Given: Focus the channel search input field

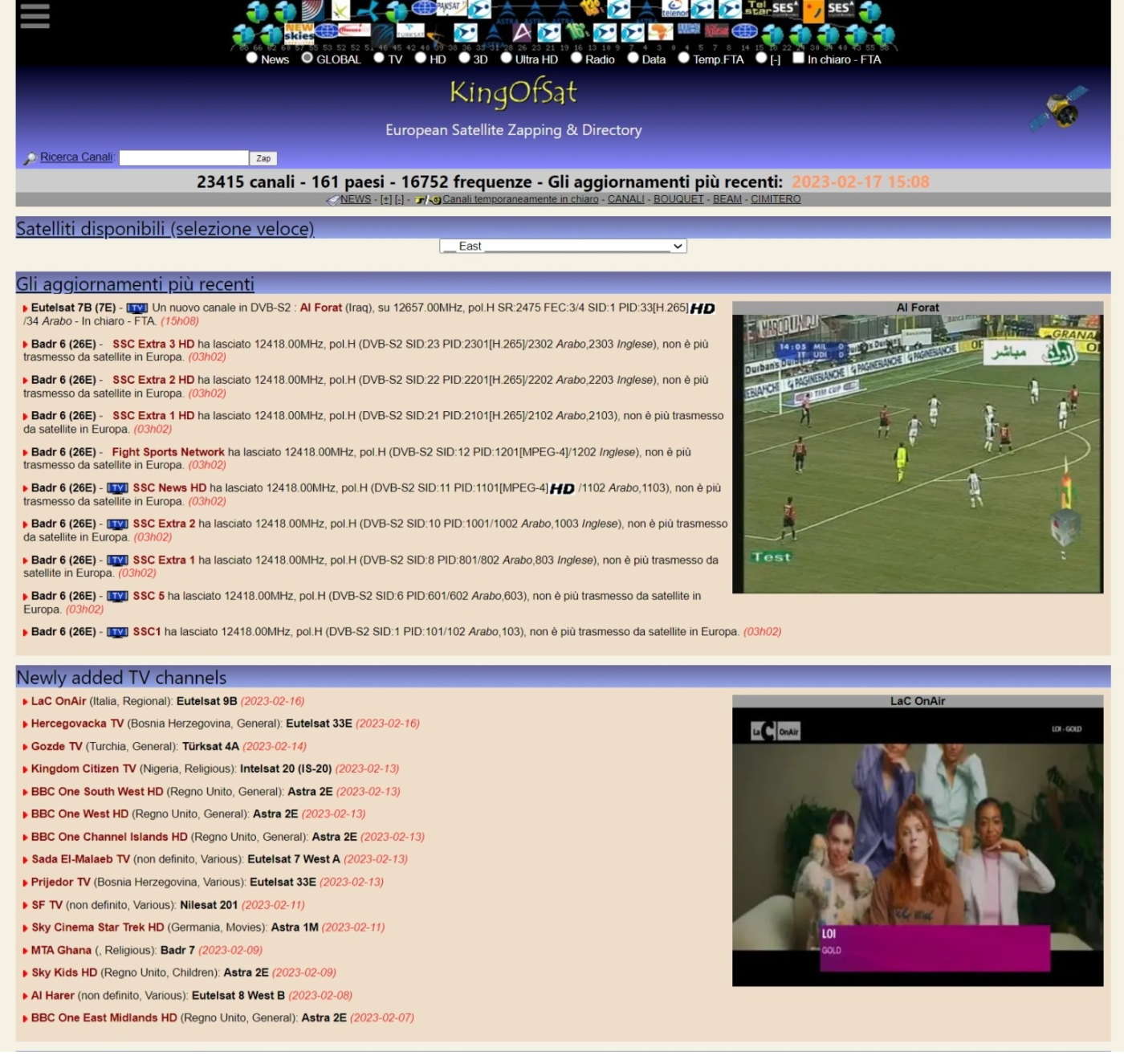Looking at the screenshot, I should click(184, 158).
